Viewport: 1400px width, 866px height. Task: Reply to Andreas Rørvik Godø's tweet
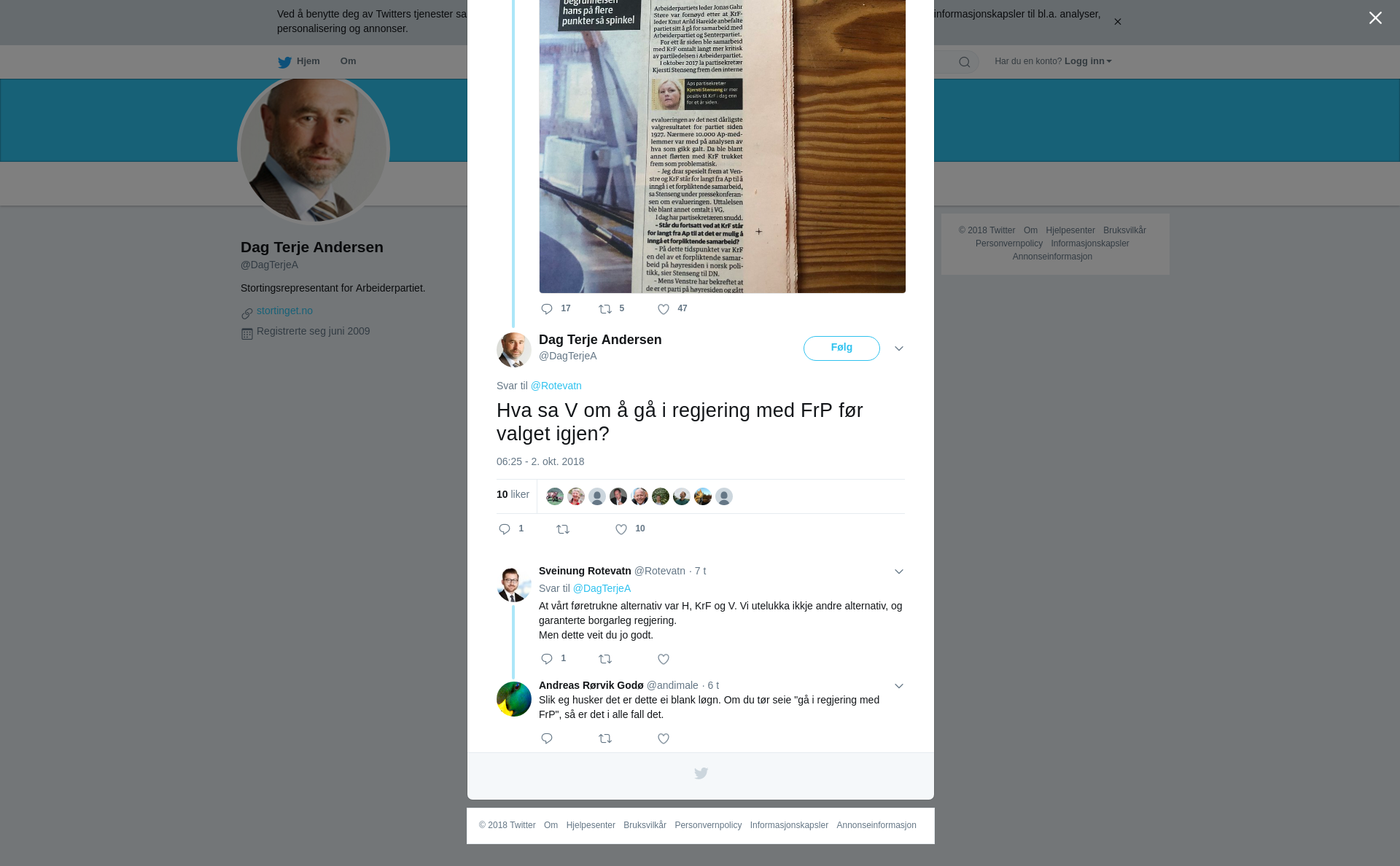click(547, 739)
